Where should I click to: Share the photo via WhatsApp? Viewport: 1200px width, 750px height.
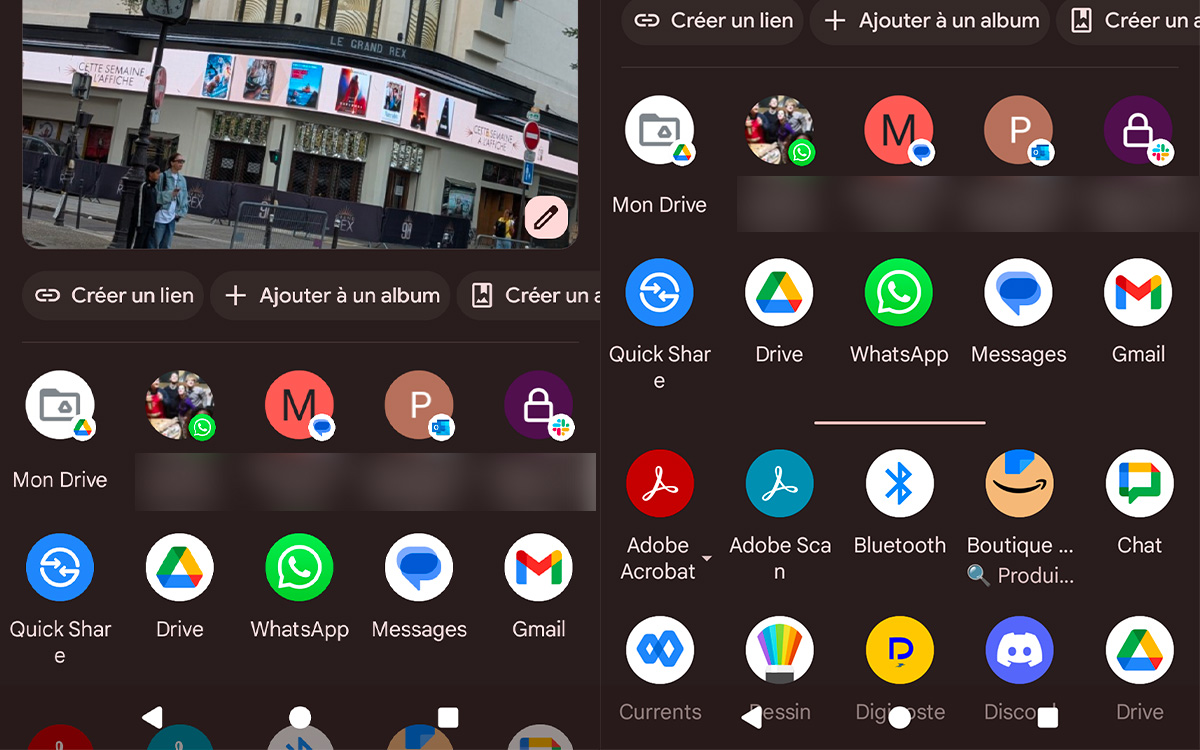click(899, 292)
